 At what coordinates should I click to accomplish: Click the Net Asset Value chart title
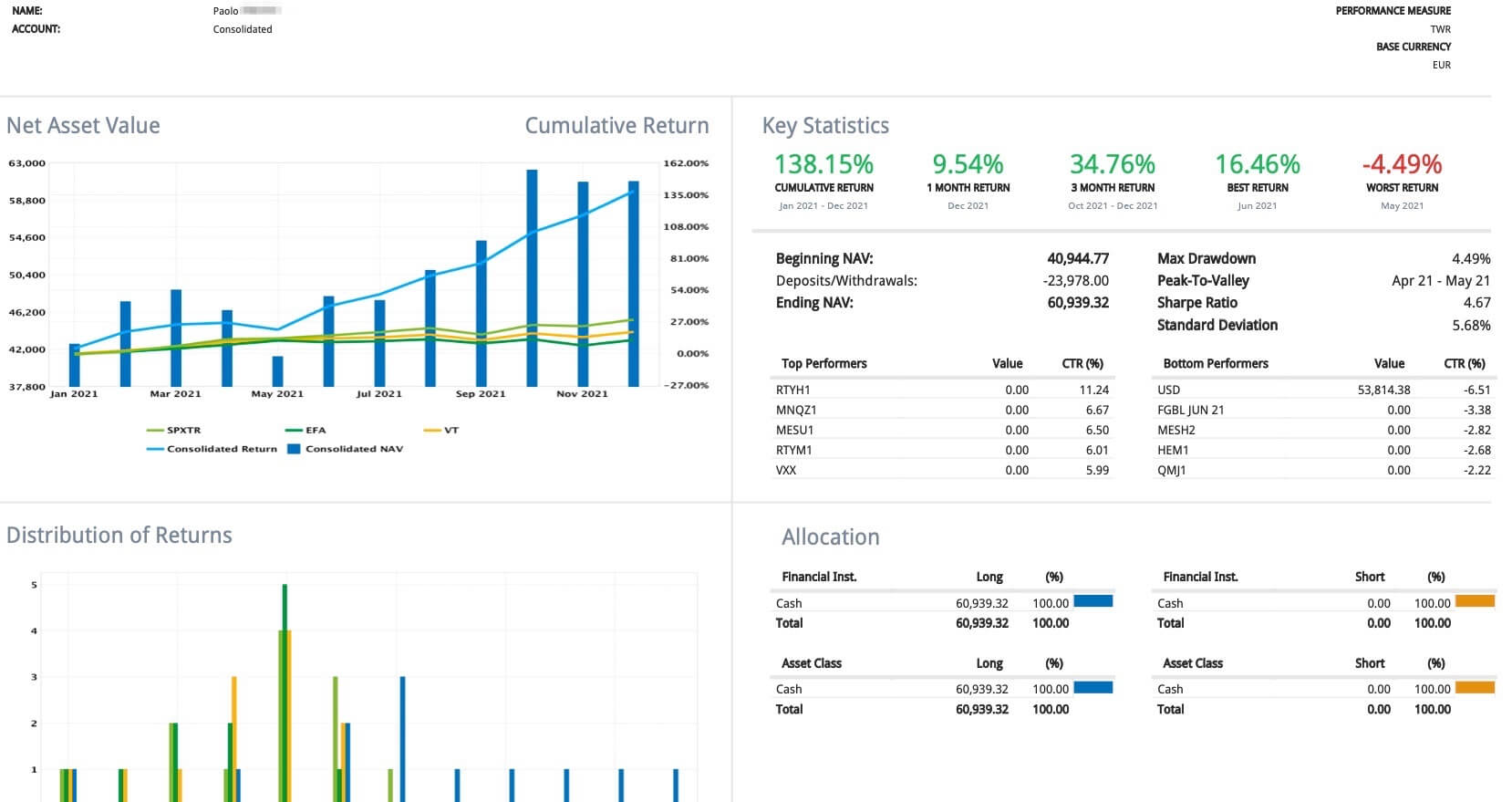[83, 126]
